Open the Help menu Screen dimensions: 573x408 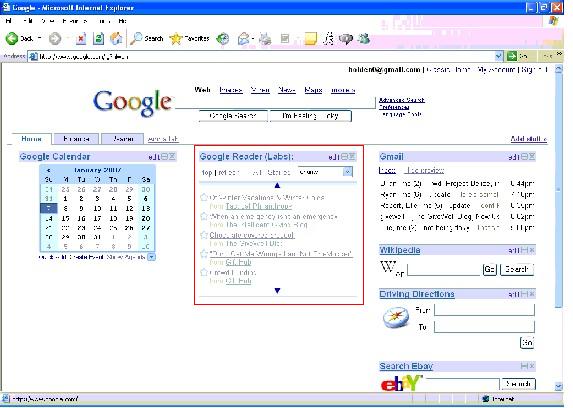[x=123, y=21]
